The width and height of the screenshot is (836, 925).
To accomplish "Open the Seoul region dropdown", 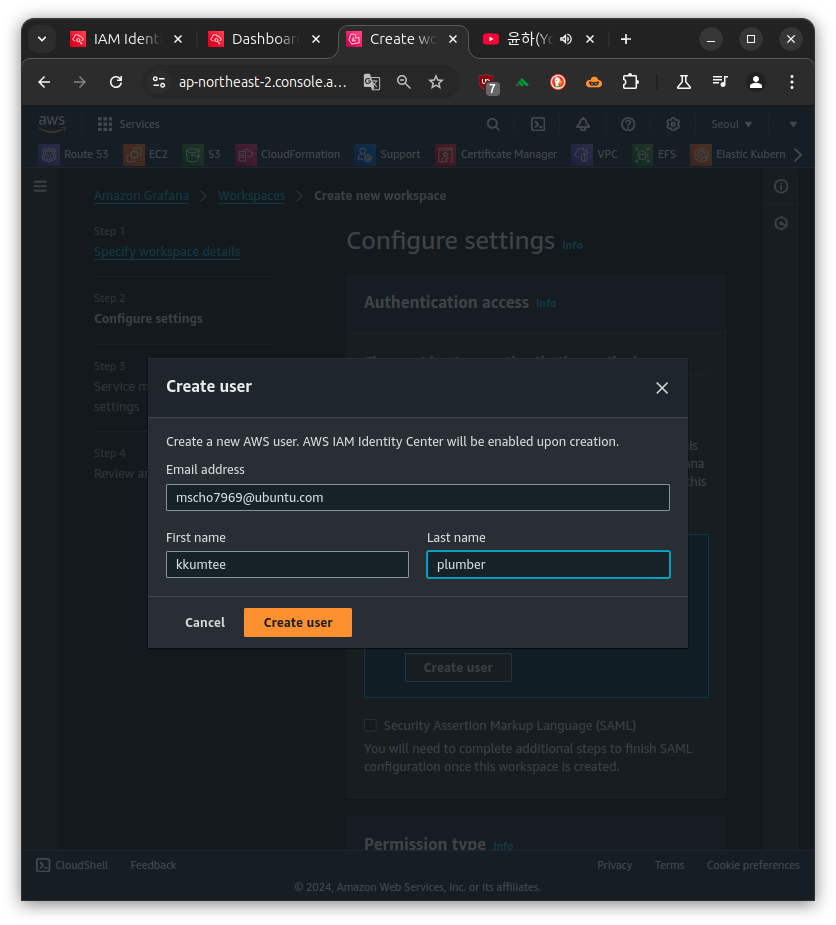I will coord(731,124).
